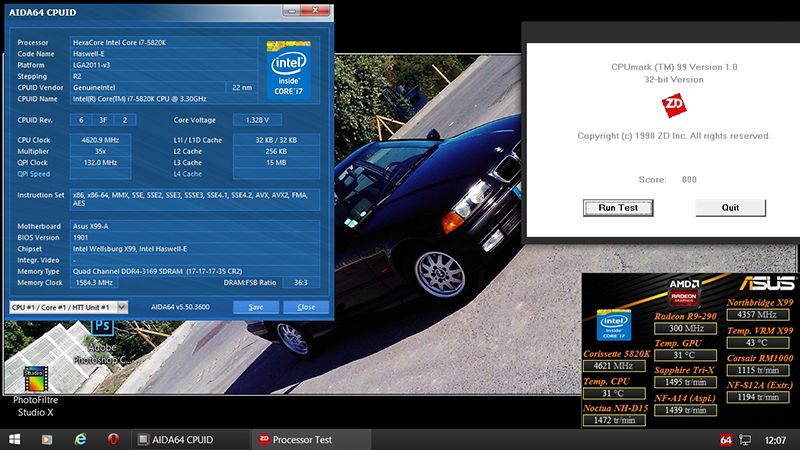Click the Temp. GPU '31 °C' reading
This screenshot has width=800, height=450.
coord(686,356)
